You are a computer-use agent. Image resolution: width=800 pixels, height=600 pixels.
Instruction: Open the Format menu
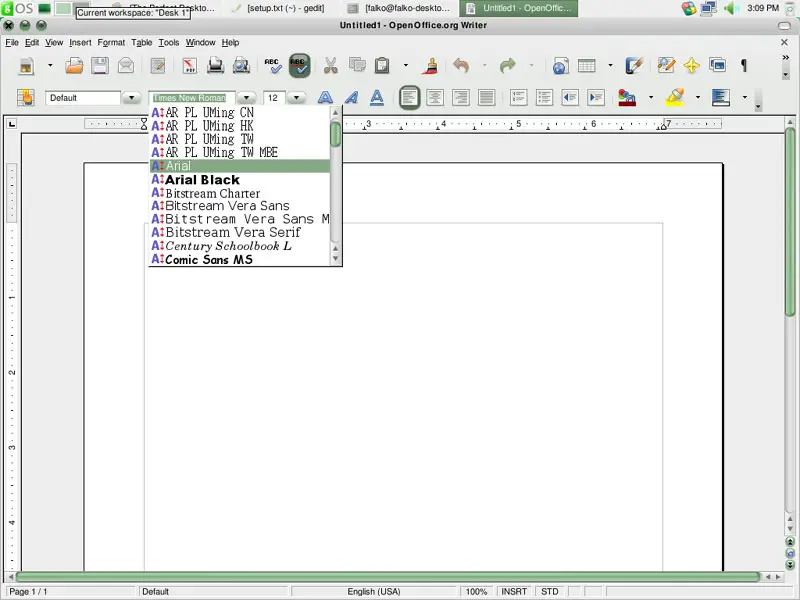point(111,42)
